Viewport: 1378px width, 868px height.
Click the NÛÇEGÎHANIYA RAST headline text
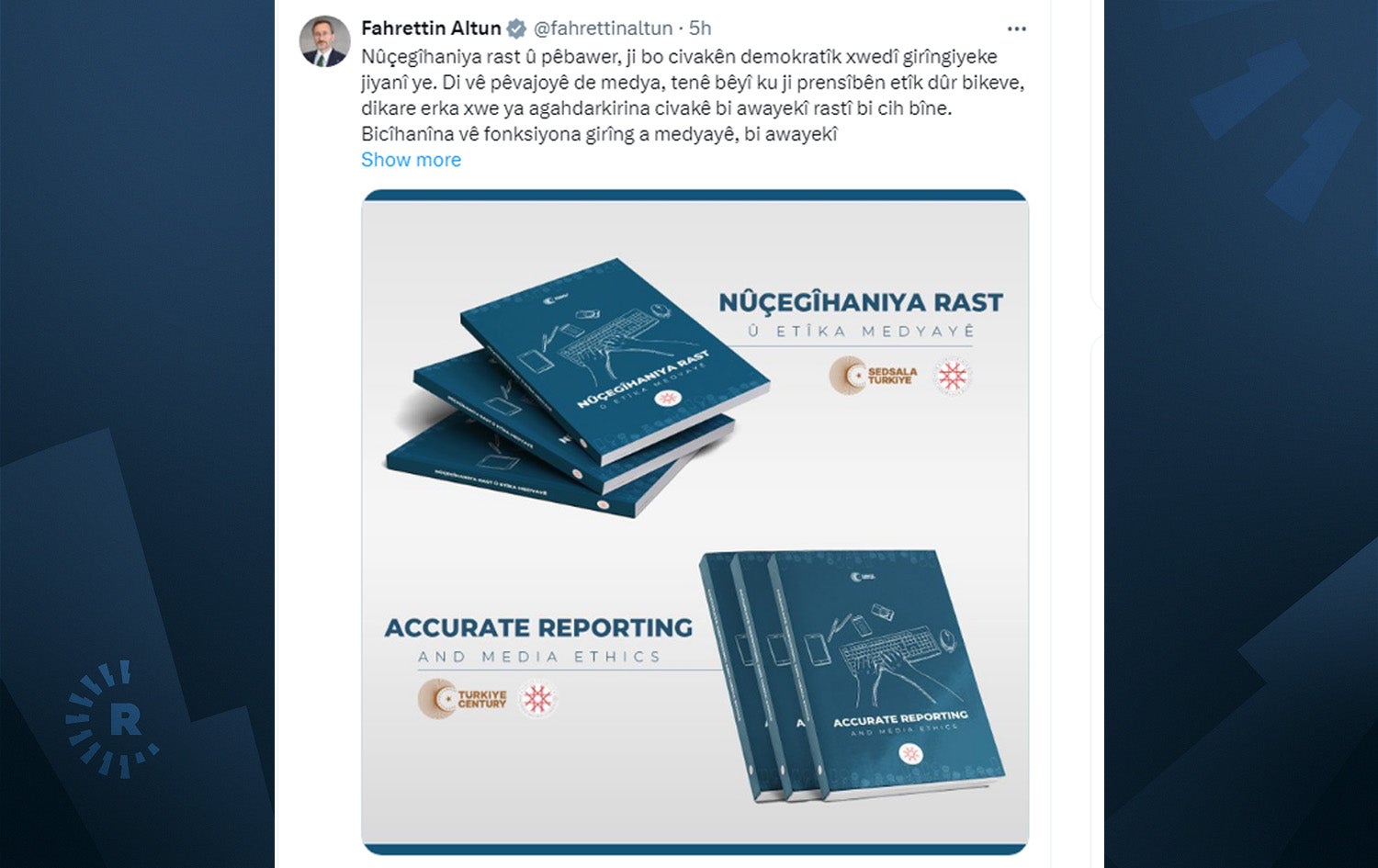tap(861, 302)
